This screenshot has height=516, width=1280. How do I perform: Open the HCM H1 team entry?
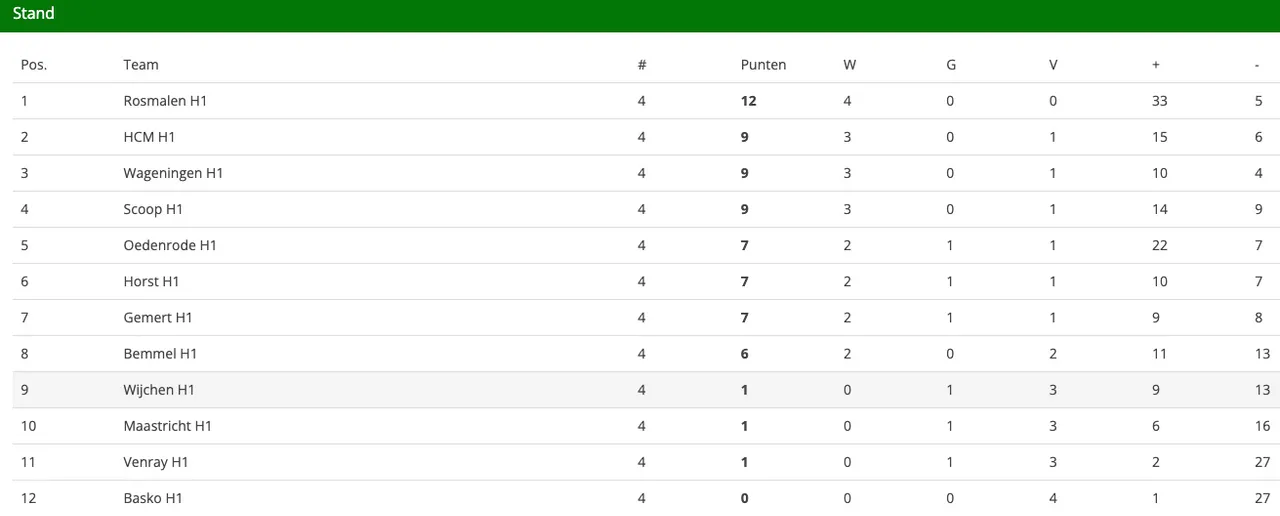tap(149, 137)
